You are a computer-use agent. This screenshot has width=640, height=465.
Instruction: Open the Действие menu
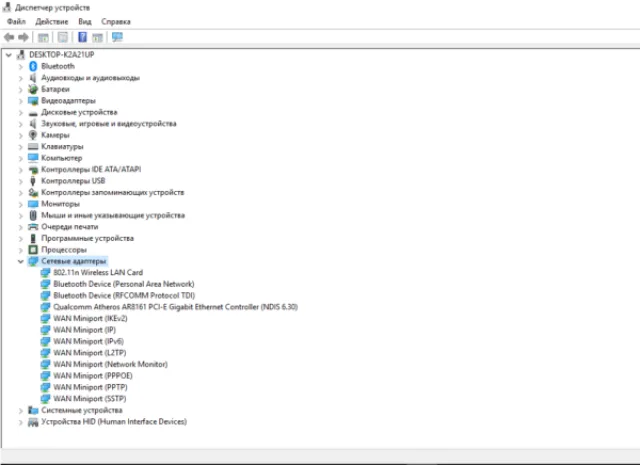52,22
